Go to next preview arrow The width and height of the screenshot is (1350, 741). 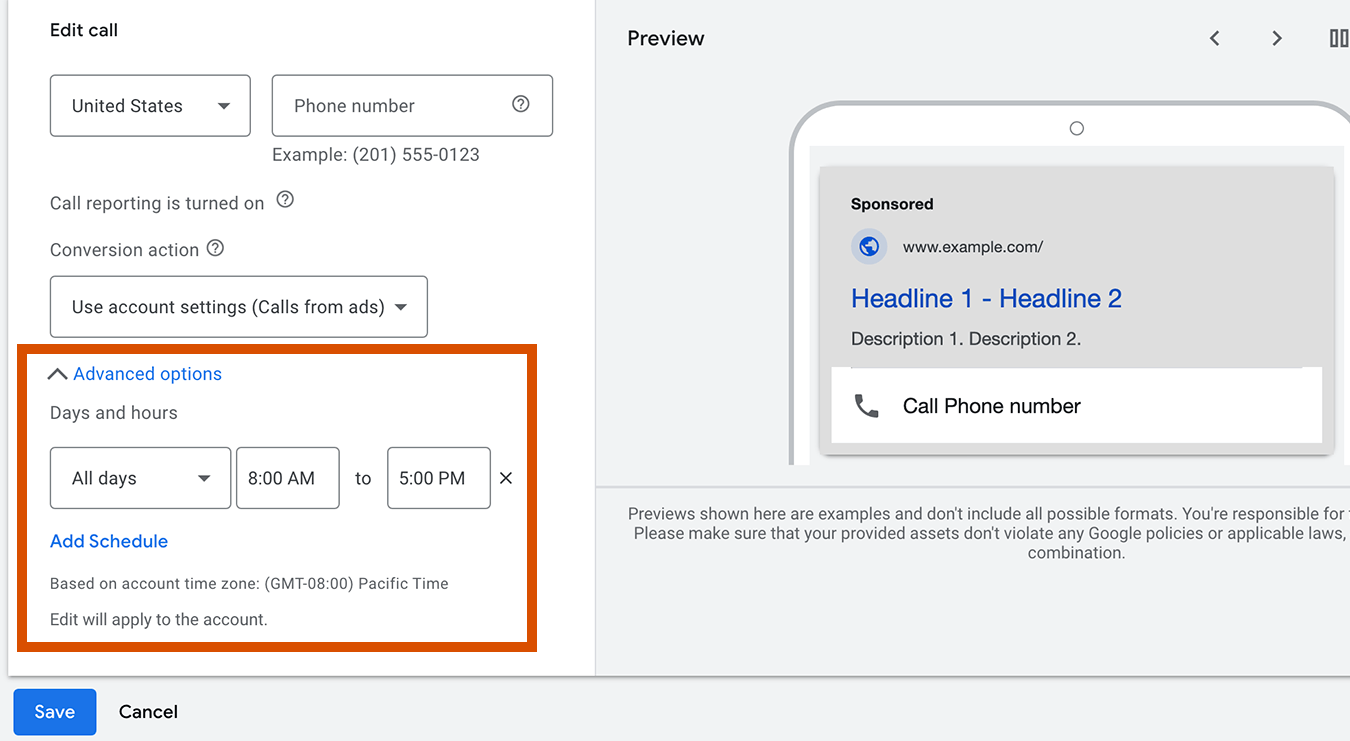(1277, 38)
